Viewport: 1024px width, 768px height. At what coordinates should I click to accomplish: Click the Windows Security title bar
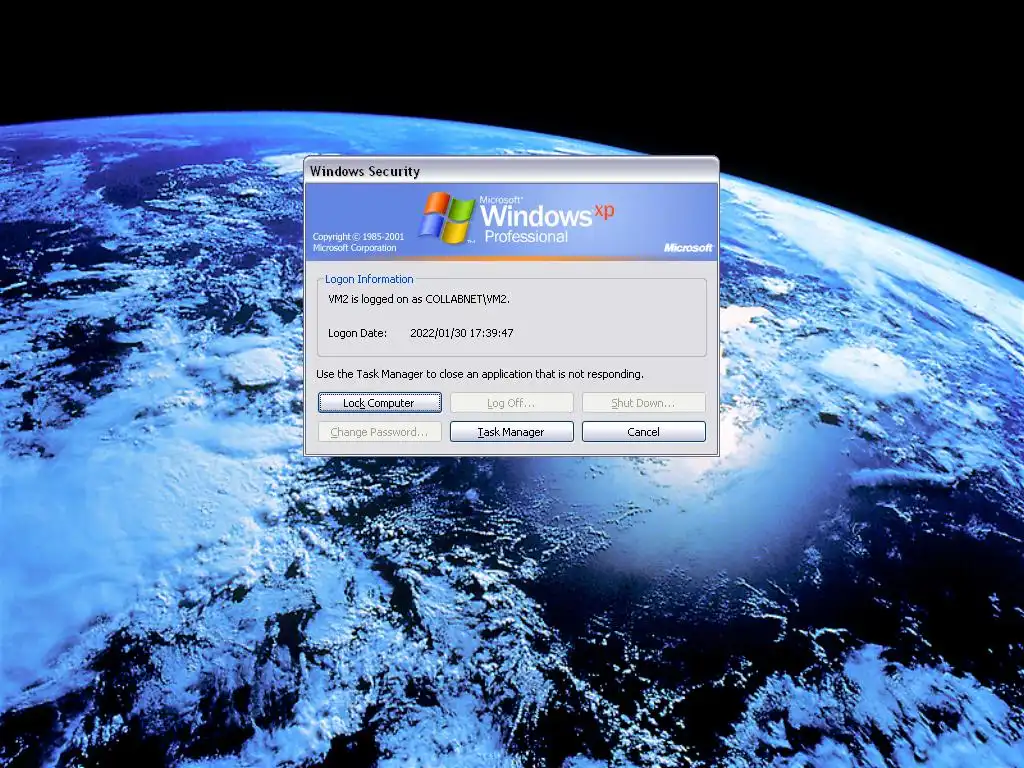point(511,171)
